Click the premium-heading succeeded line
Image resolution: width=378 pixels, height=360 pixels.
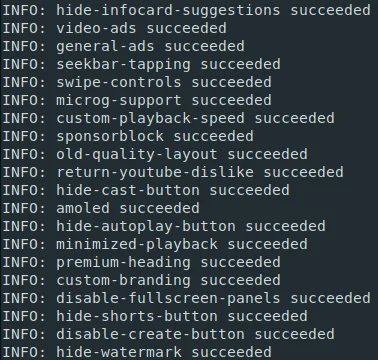(141, 262)
